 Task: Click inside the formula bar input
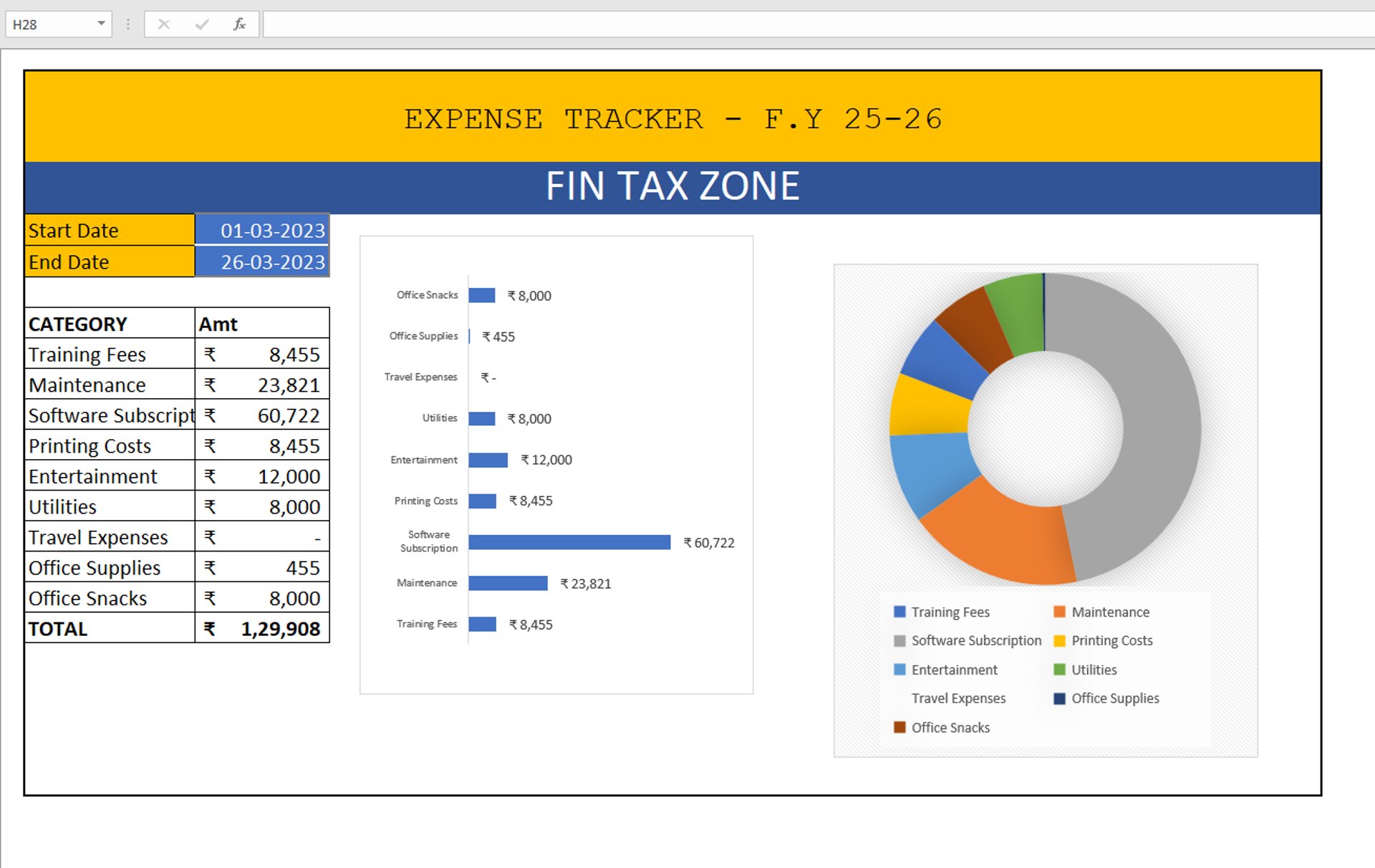[x=788, y=24]
